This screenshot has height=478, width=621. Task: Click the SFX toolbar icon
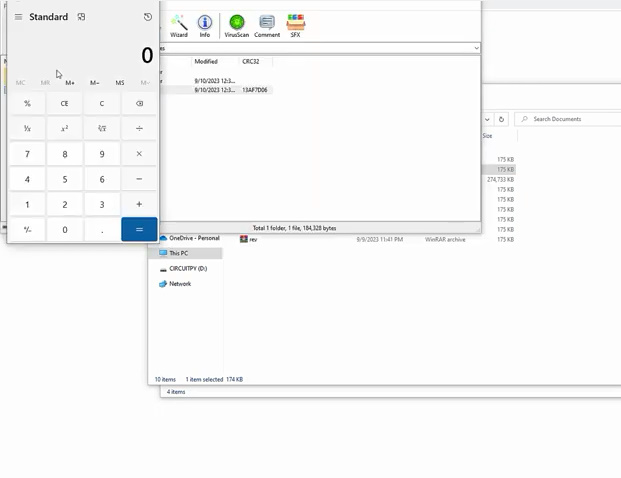295,25
